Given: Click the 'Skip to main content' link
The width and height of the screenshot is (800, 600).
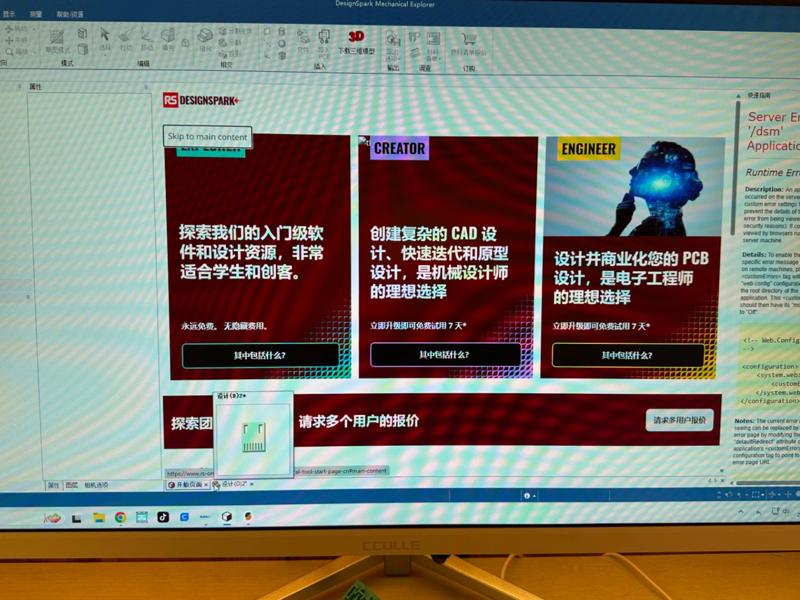Looking at the screenshot, I should (207, 136).
